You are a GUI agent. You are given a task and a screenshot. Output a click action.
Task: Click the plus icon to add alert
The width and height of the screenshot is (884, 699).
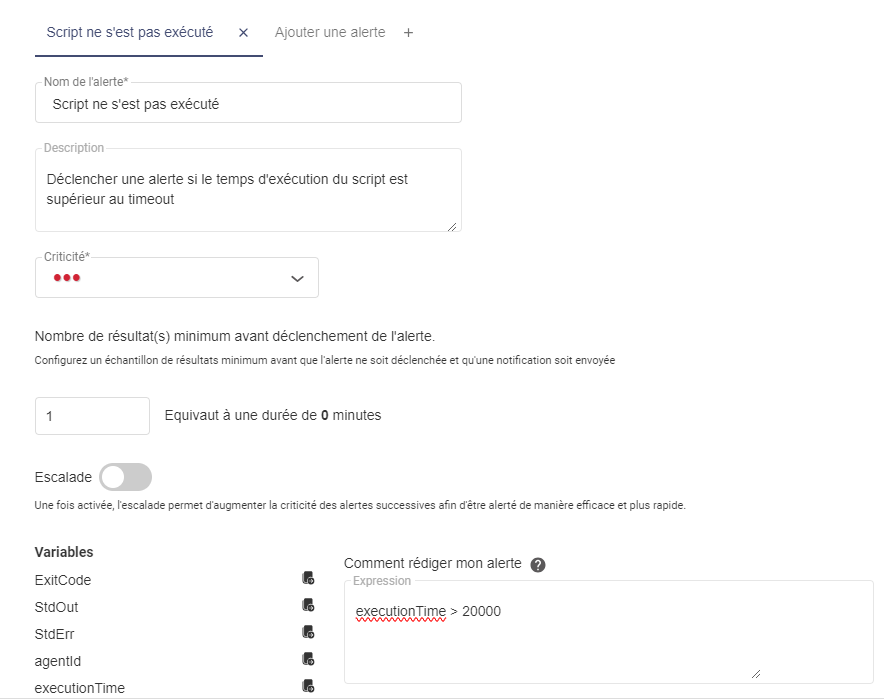click(409, 33)
